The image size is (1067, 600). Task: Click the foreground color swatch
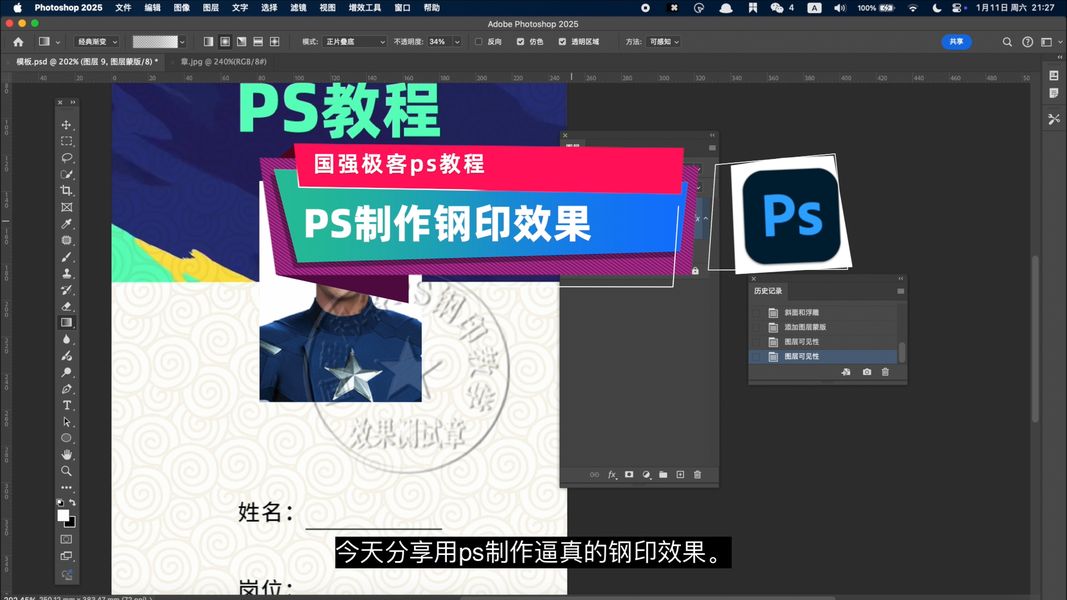click(x=63, y=515)
